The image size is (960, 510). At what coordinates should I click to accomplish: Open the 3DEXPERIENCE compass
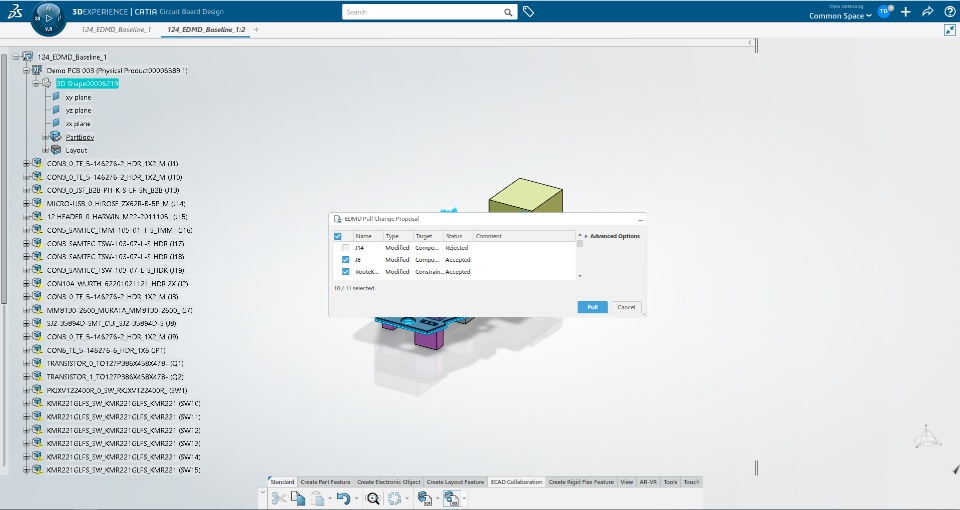coord(48,18)
